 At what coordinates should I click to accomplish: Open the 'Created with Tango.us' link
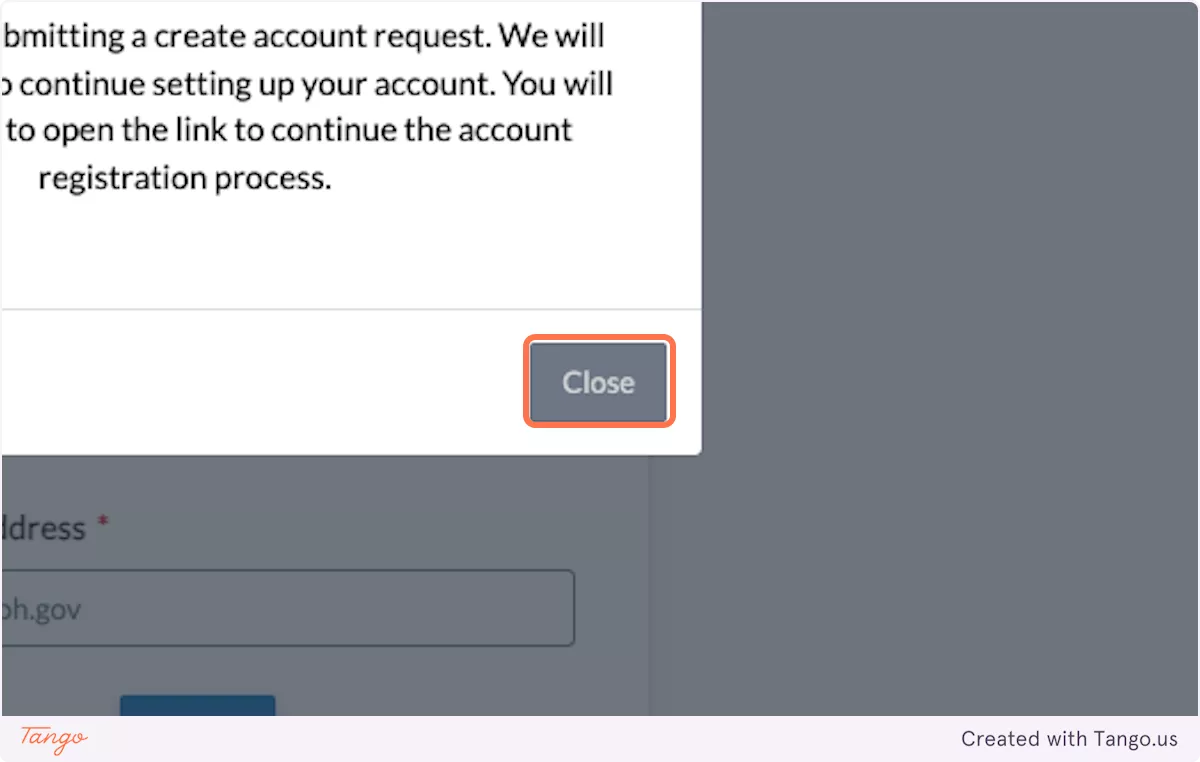1069,739
